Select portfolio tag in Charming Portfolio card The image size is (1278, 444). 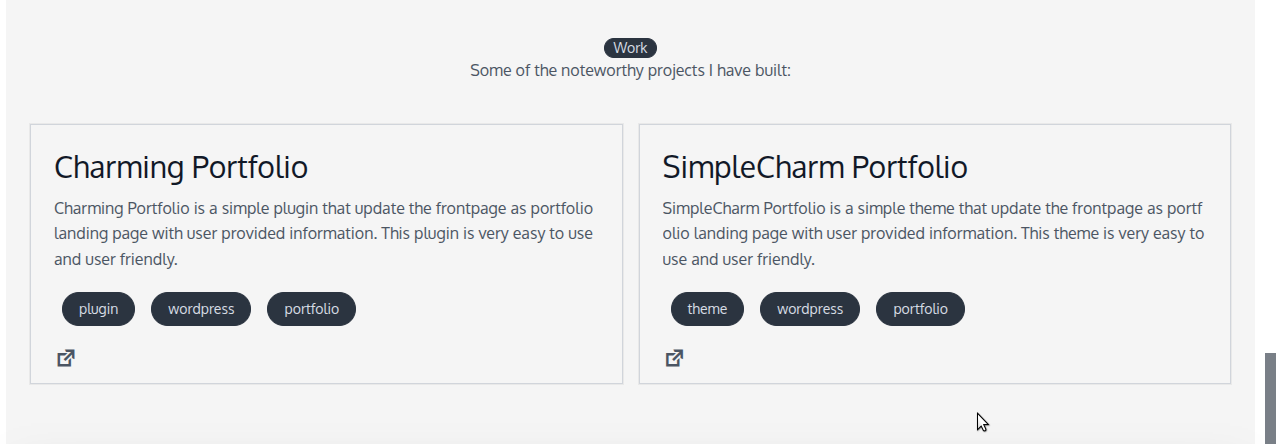[311, 309]
